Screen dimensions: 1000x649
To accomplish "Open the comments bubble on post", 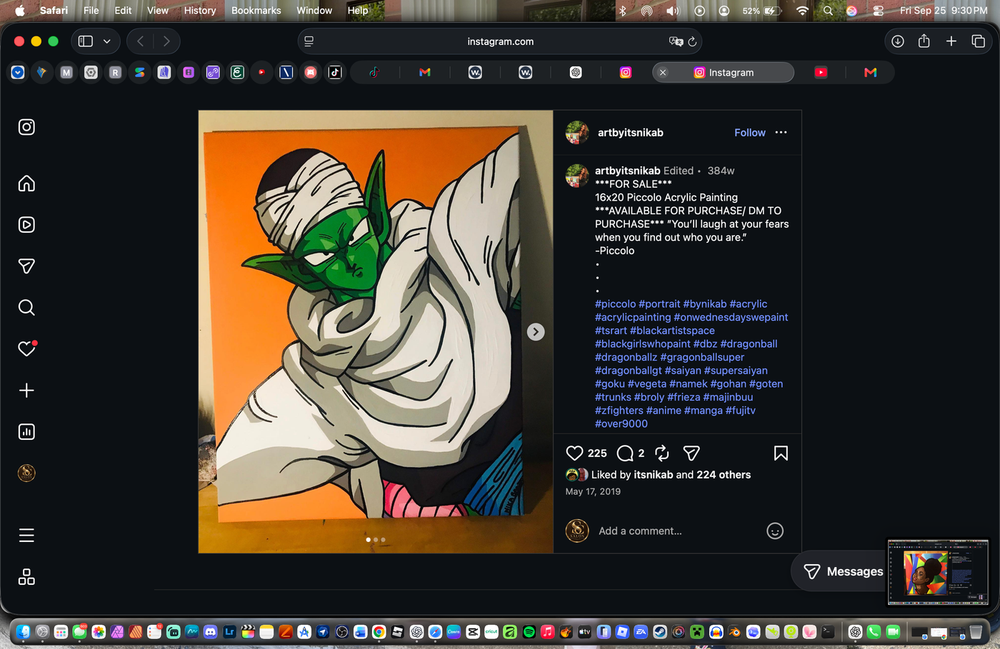I will pyautogui.click(x=625, y=453).
